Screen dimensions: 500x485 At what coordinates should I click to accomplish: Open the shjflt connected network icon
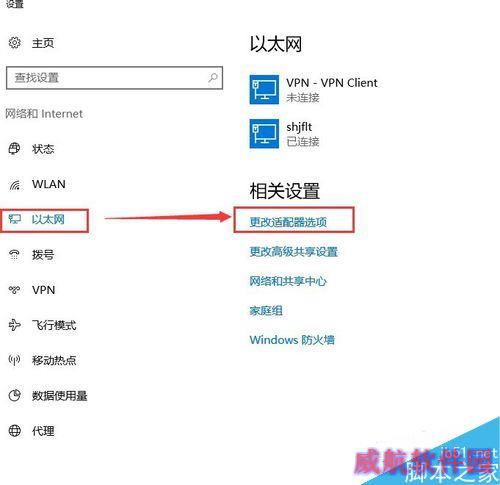(264, 134)
